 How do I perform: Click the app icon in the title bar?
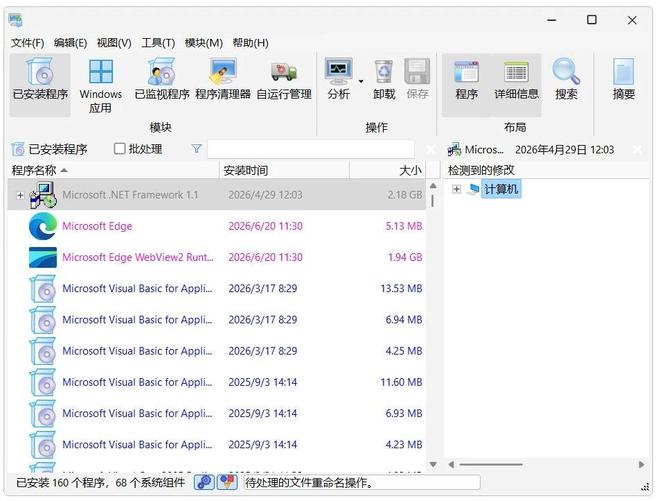[x=16, y=20]
